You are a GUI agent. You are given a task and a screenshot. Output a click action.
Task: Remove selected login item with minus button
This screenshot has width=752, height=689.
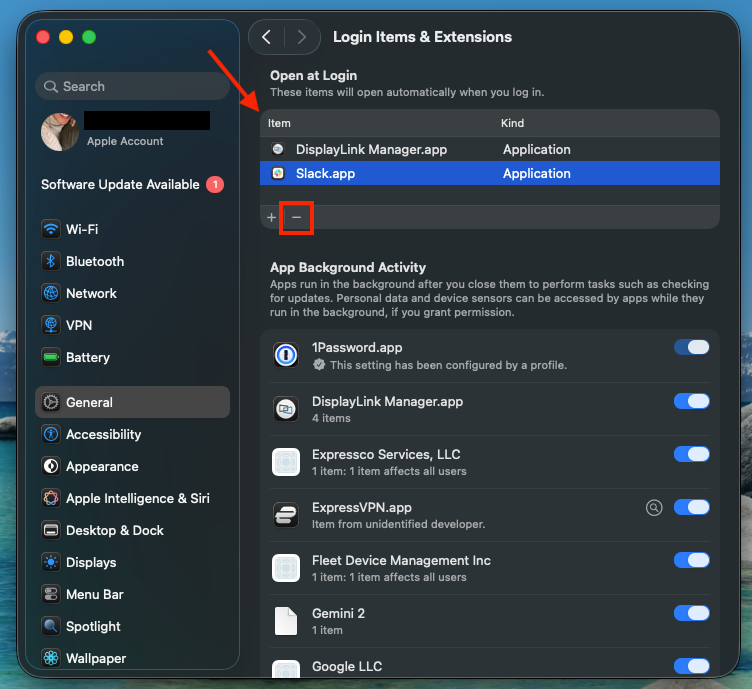click(296, 217)
